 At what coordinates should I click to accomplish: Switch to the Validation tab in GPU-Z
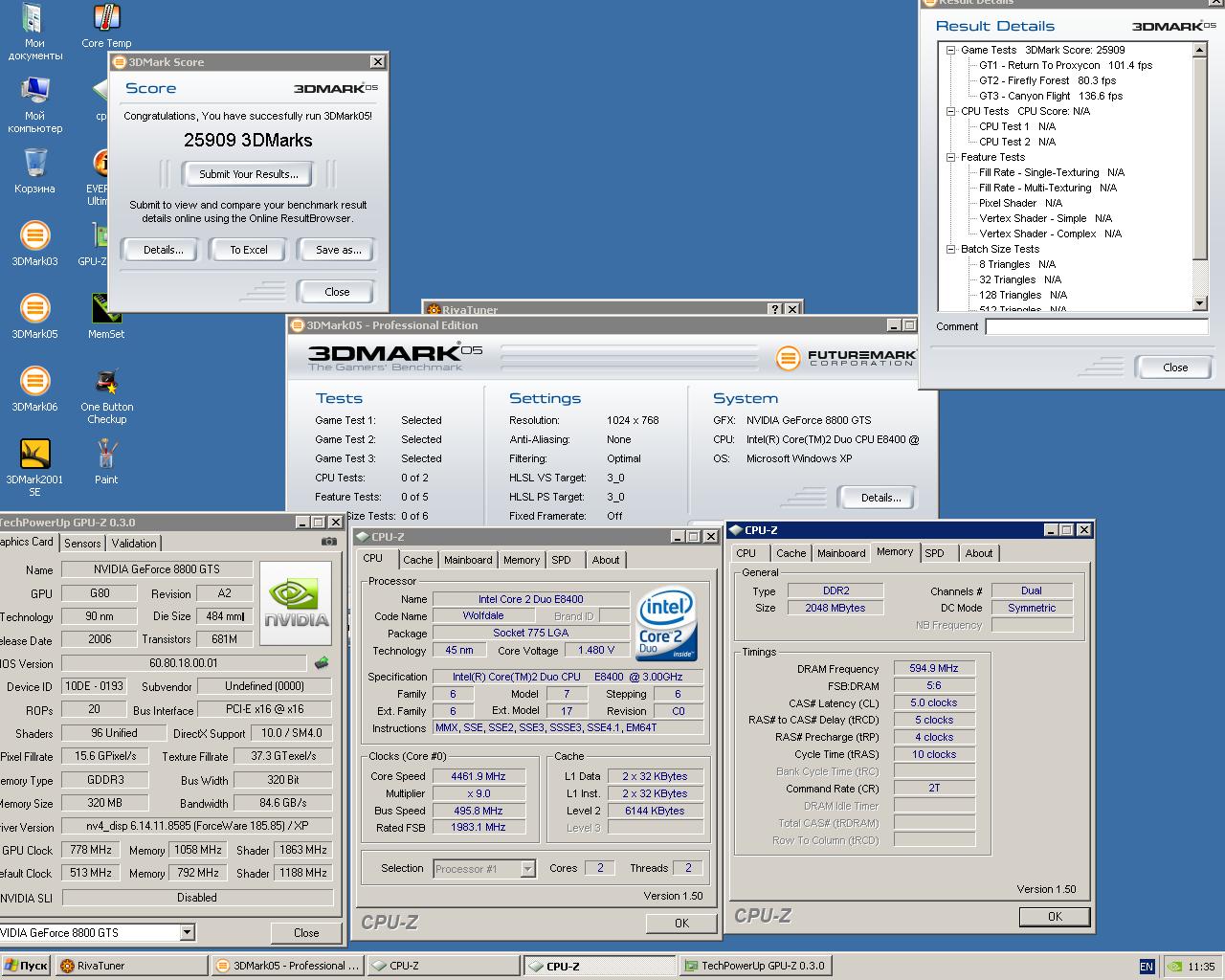(x=134, y=543)
